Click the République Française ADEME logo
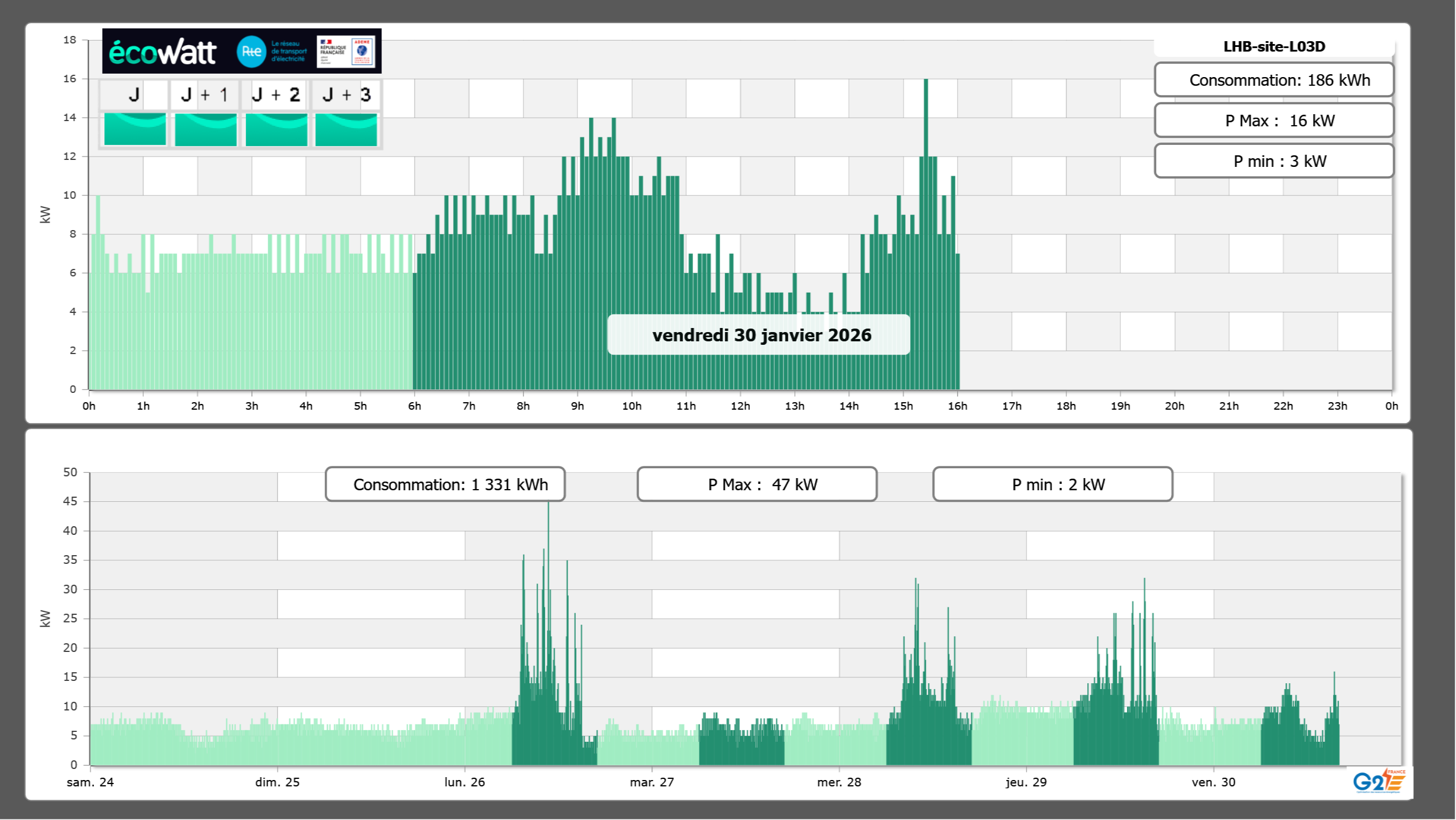Viewport: 1456px width, 820px height. click(x=346, y=52)
